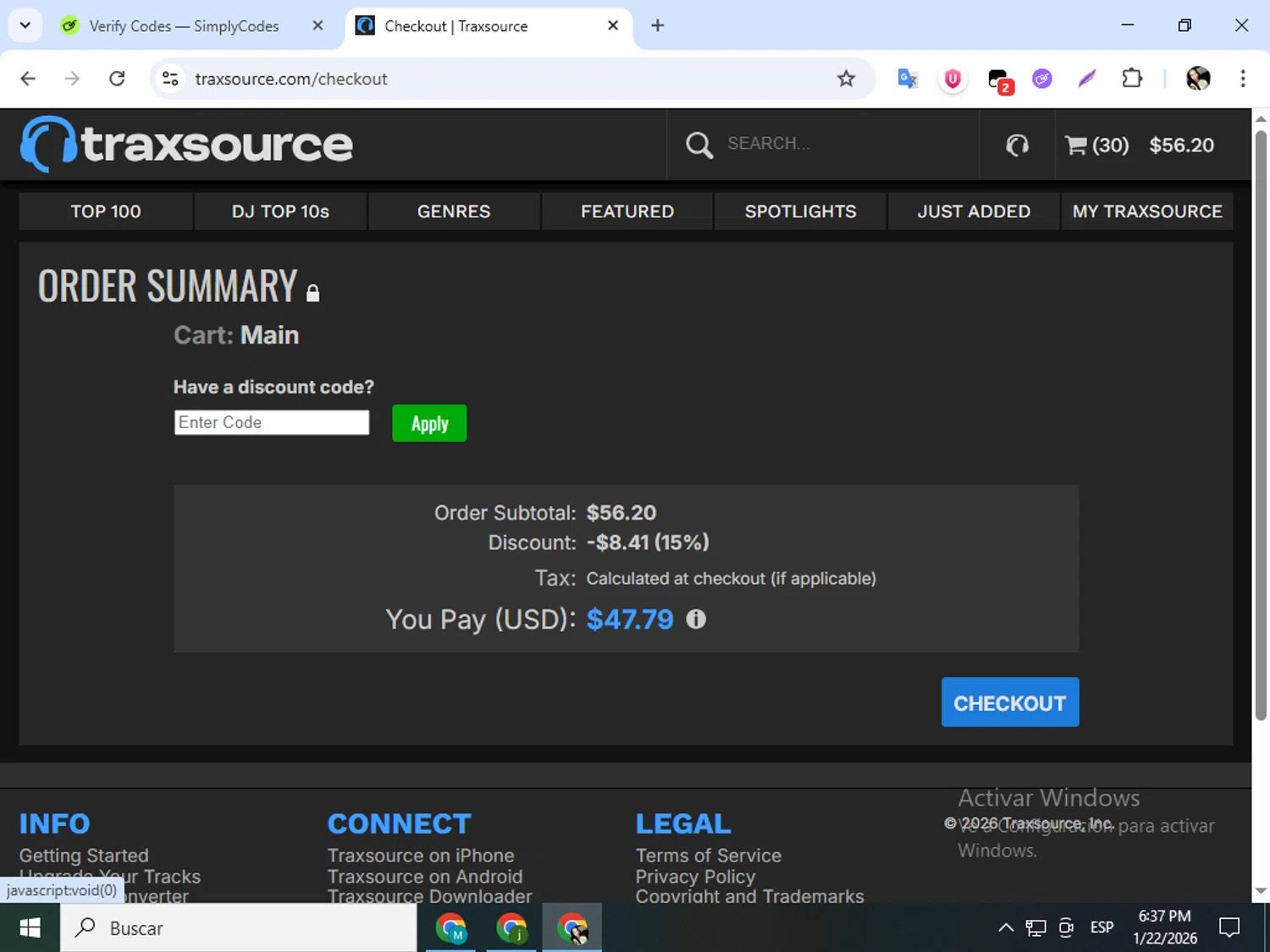Open MY TRAXSOURCE menu
Viewport: 1270px width, 952px height.
click(x=1147, y=212)
